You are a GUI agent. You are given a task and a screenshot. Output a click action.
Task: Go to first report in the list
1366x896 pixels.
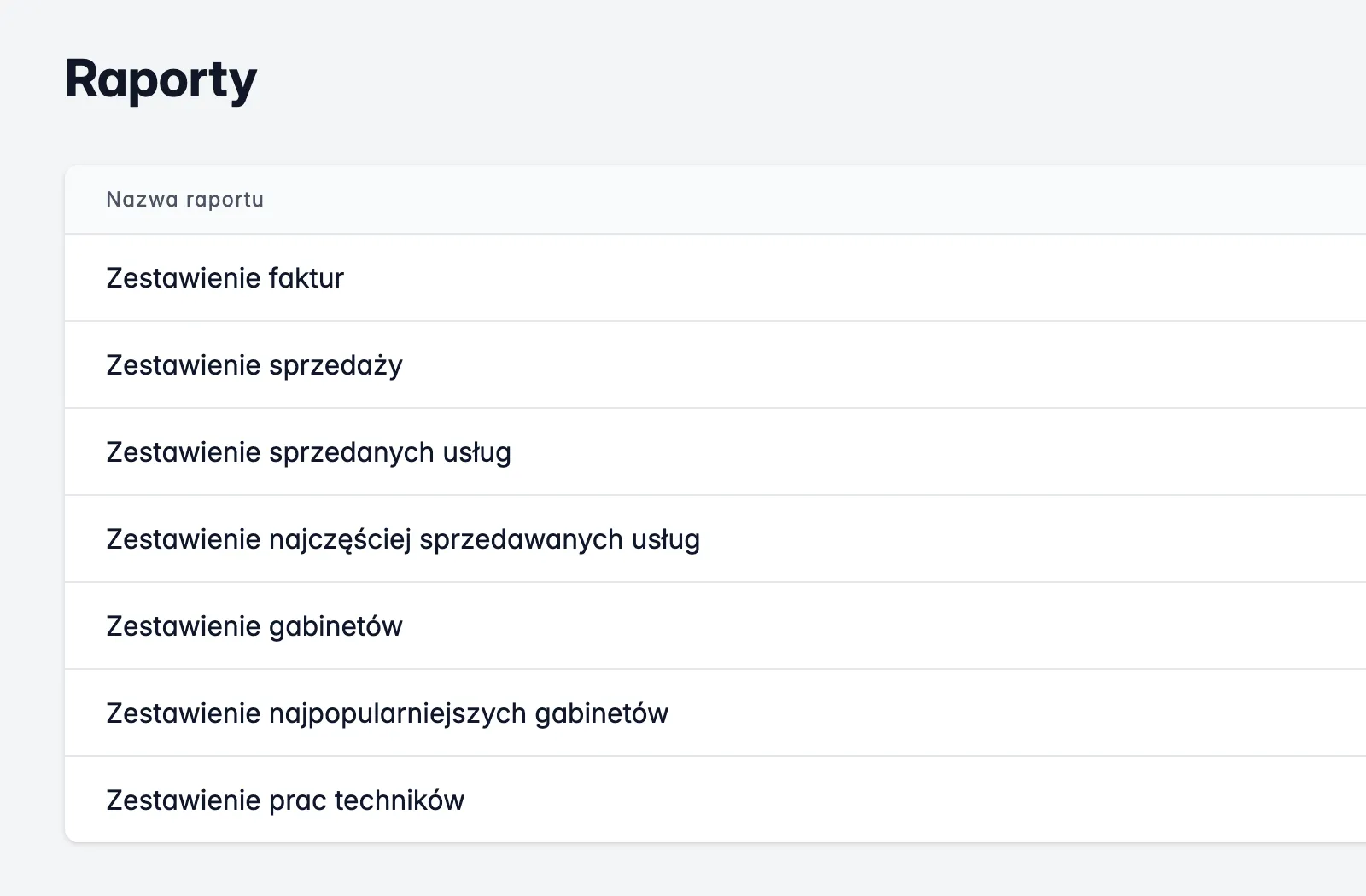pyautogui.click(x=225, y=278)
